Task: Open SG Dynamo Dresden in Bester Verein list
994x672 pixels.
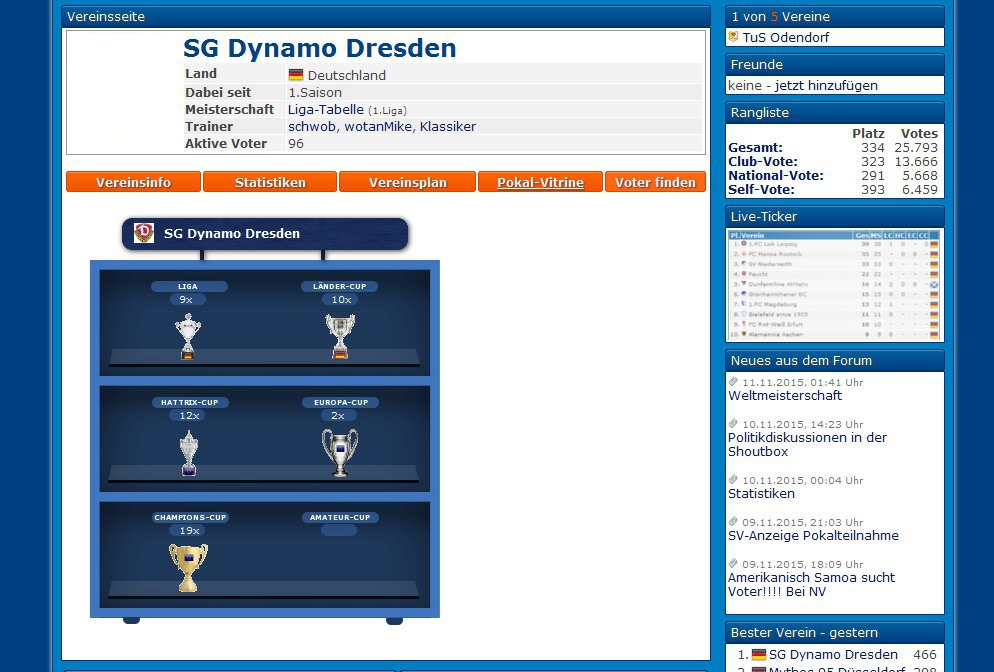Action: 833,654
